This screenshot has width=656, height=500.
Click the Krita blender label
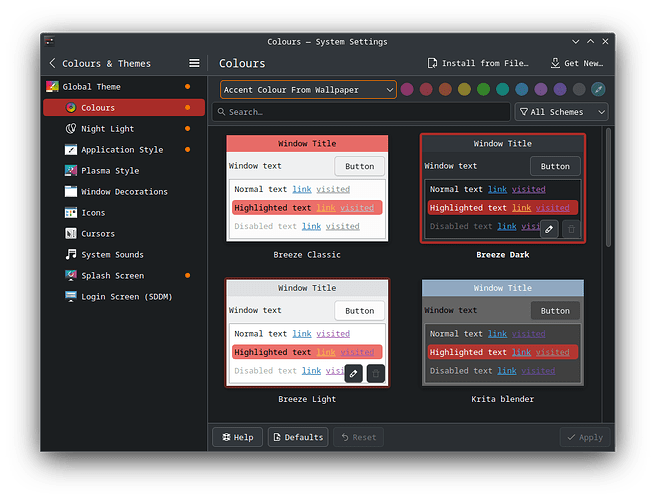(x=502, y=399)
